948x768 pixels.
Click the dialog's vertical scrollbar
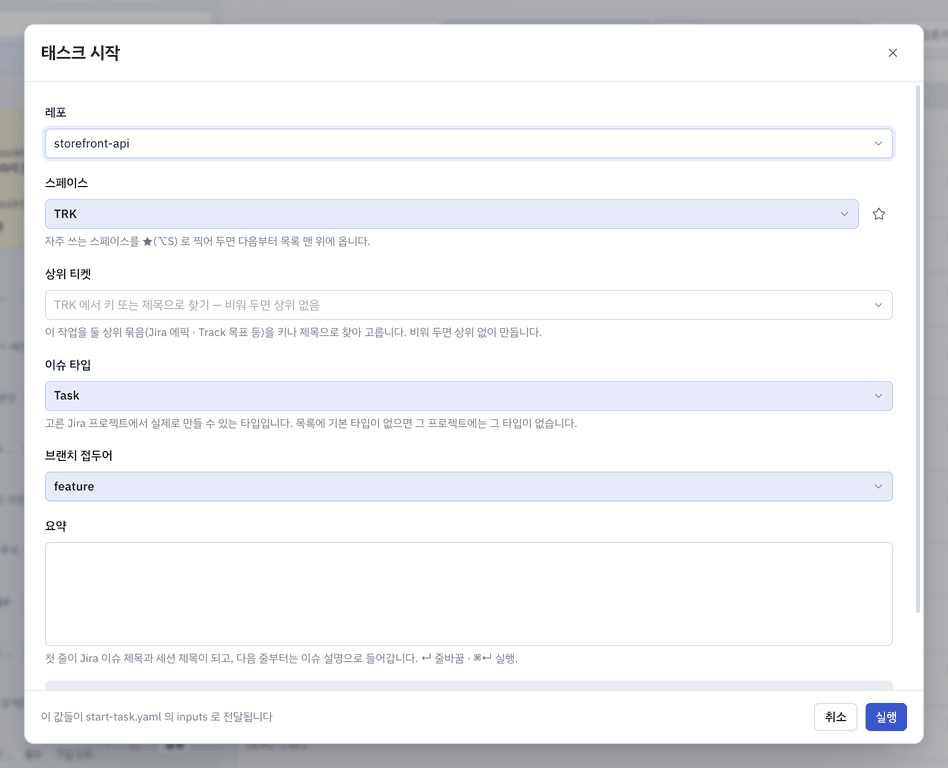[x=918, y=349]
